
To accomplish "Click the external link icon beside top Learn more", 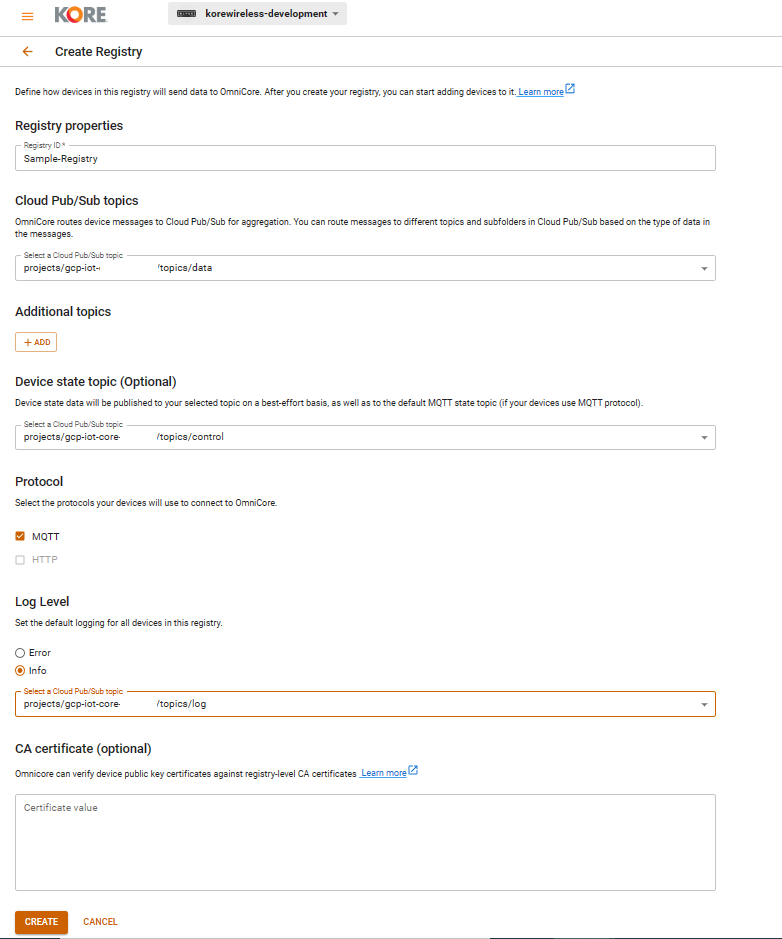I will [571, 89].
